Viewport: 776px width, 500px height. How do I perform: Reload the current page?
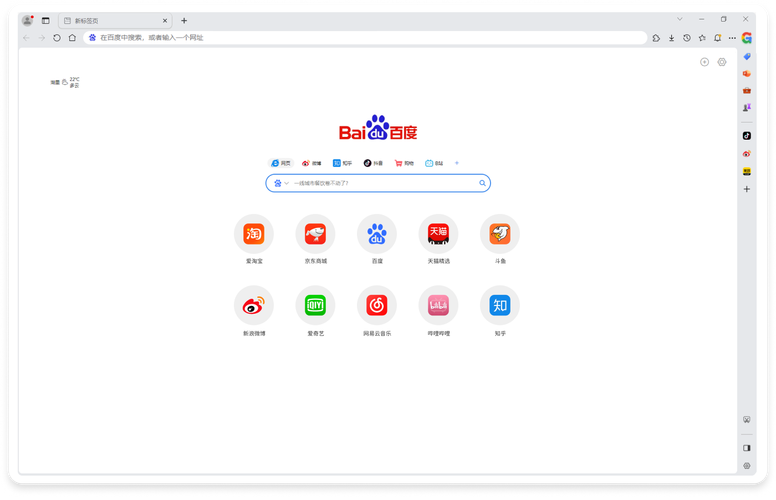(57, 38)
